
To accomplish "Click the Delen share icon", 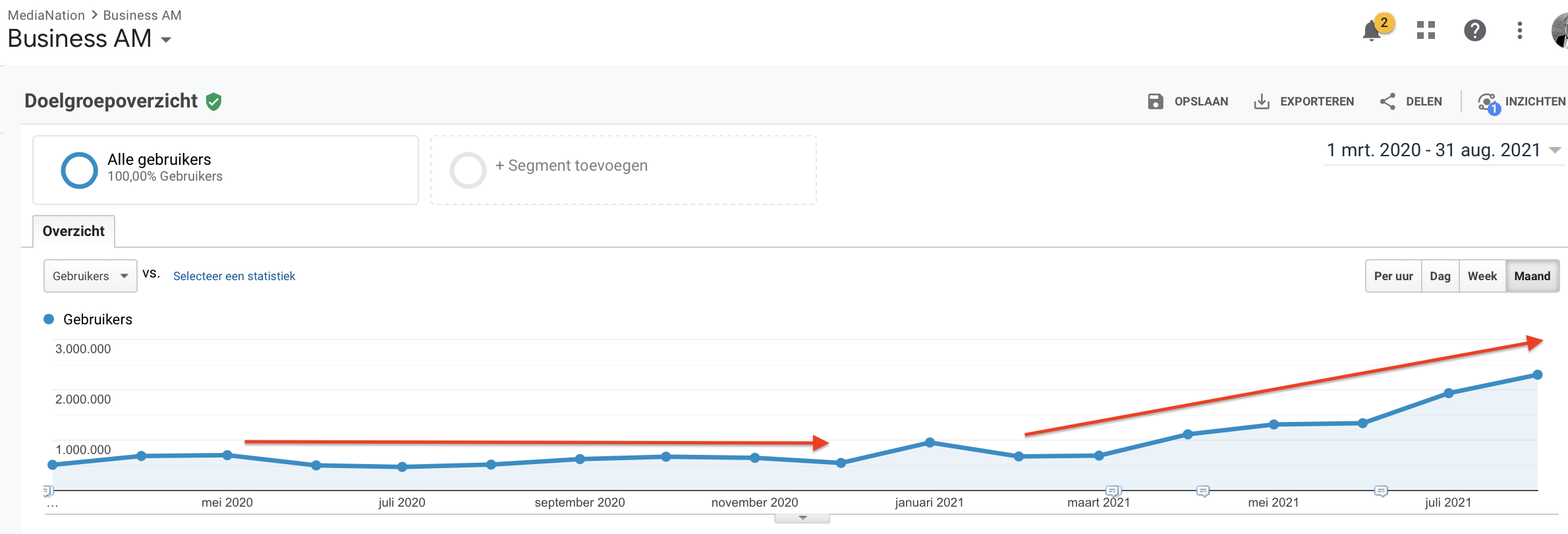I will (x=1387, y=102).
